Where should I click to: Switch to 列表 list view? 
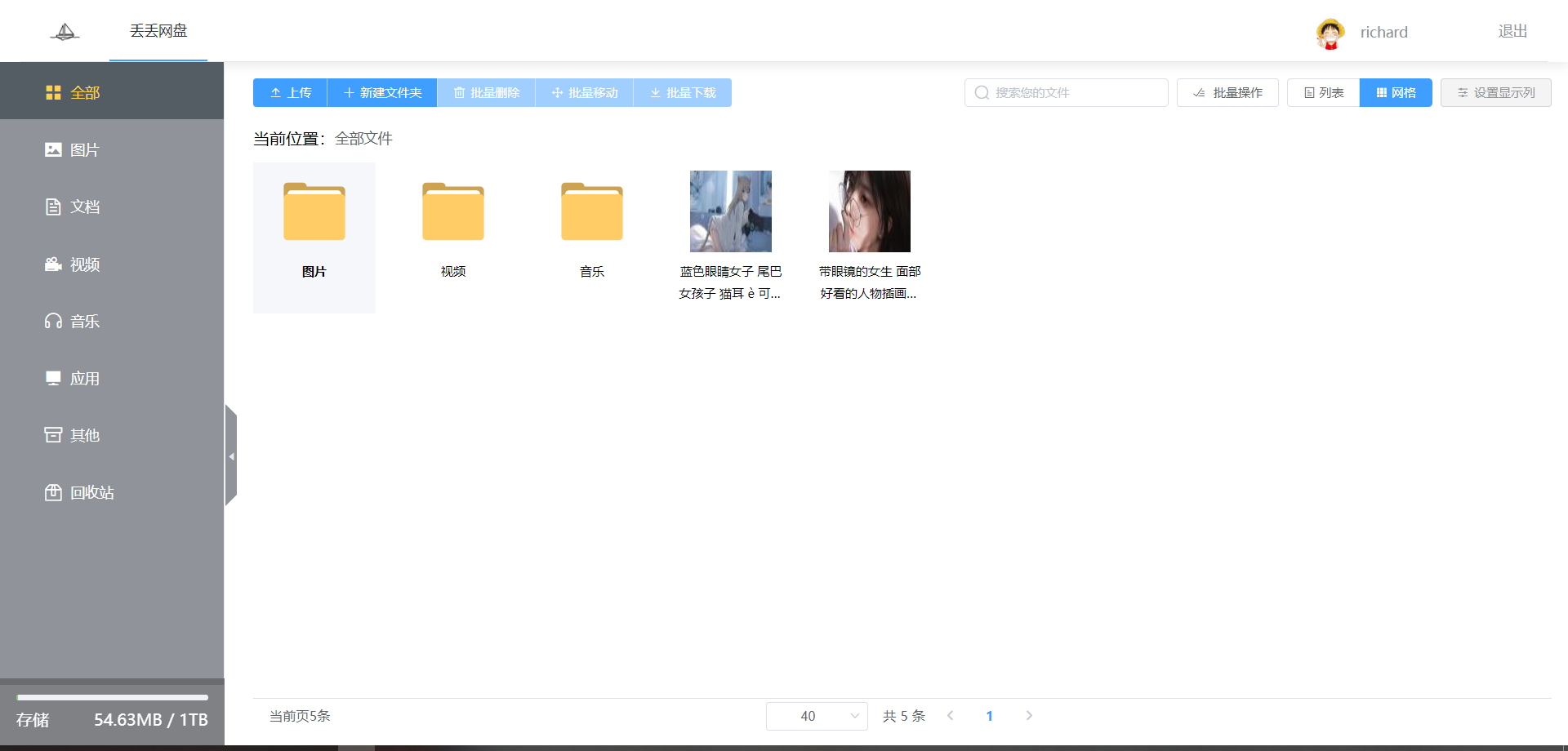click(x=1323, y=93)
